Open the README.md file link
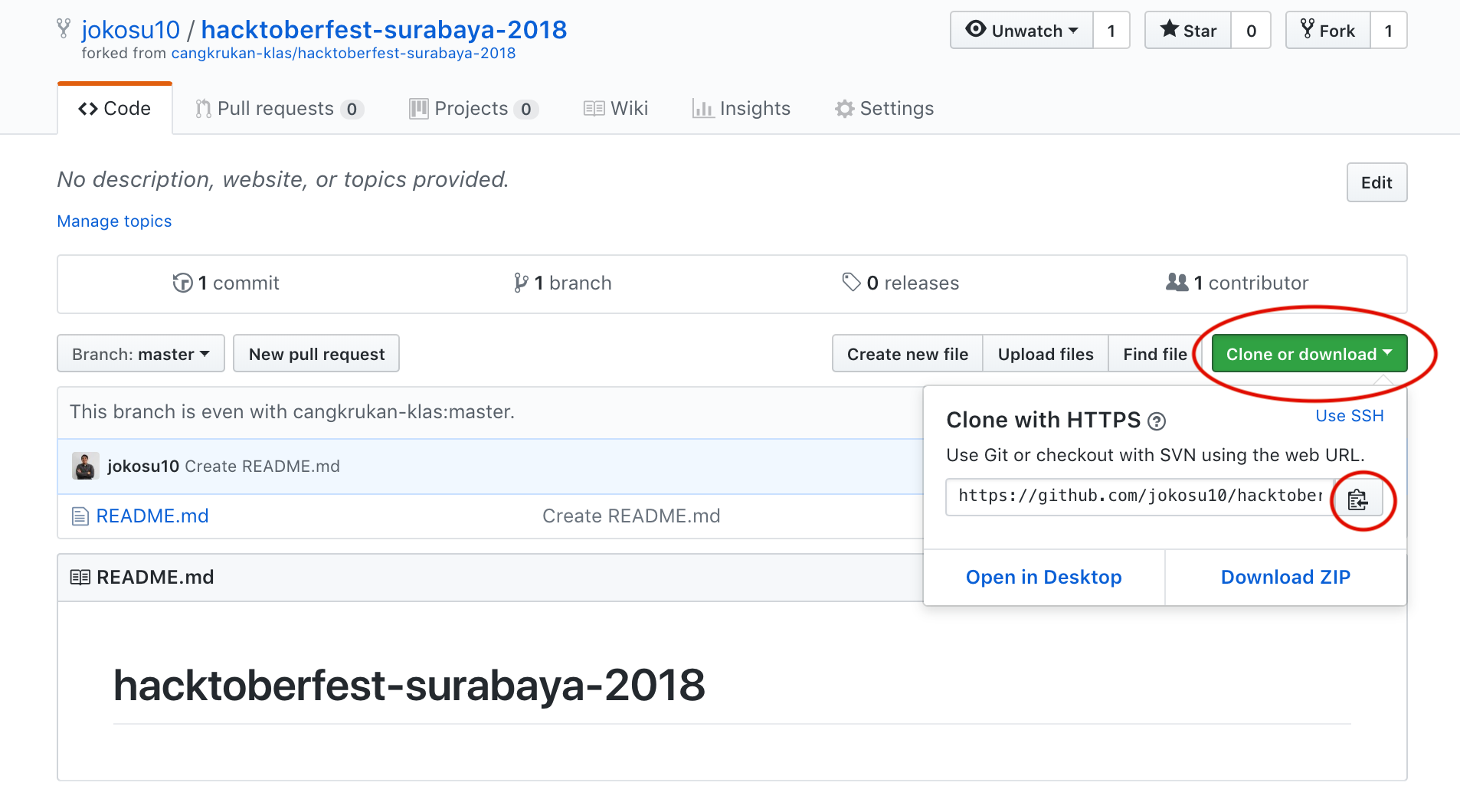The height and width of the screenshot is (812, 1460). click(152, 516)
